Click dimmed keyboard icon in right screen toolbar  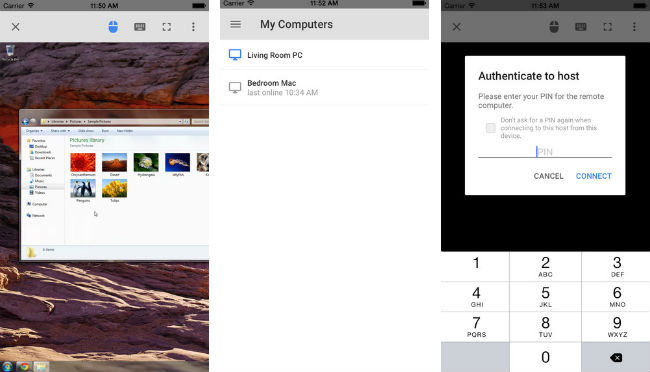(581, 27)
